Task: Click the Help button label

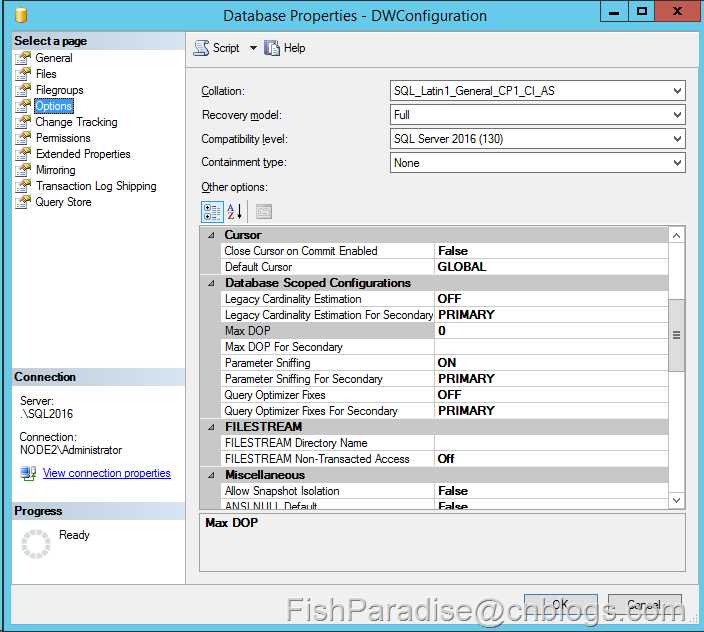Action: coord(295,48)
